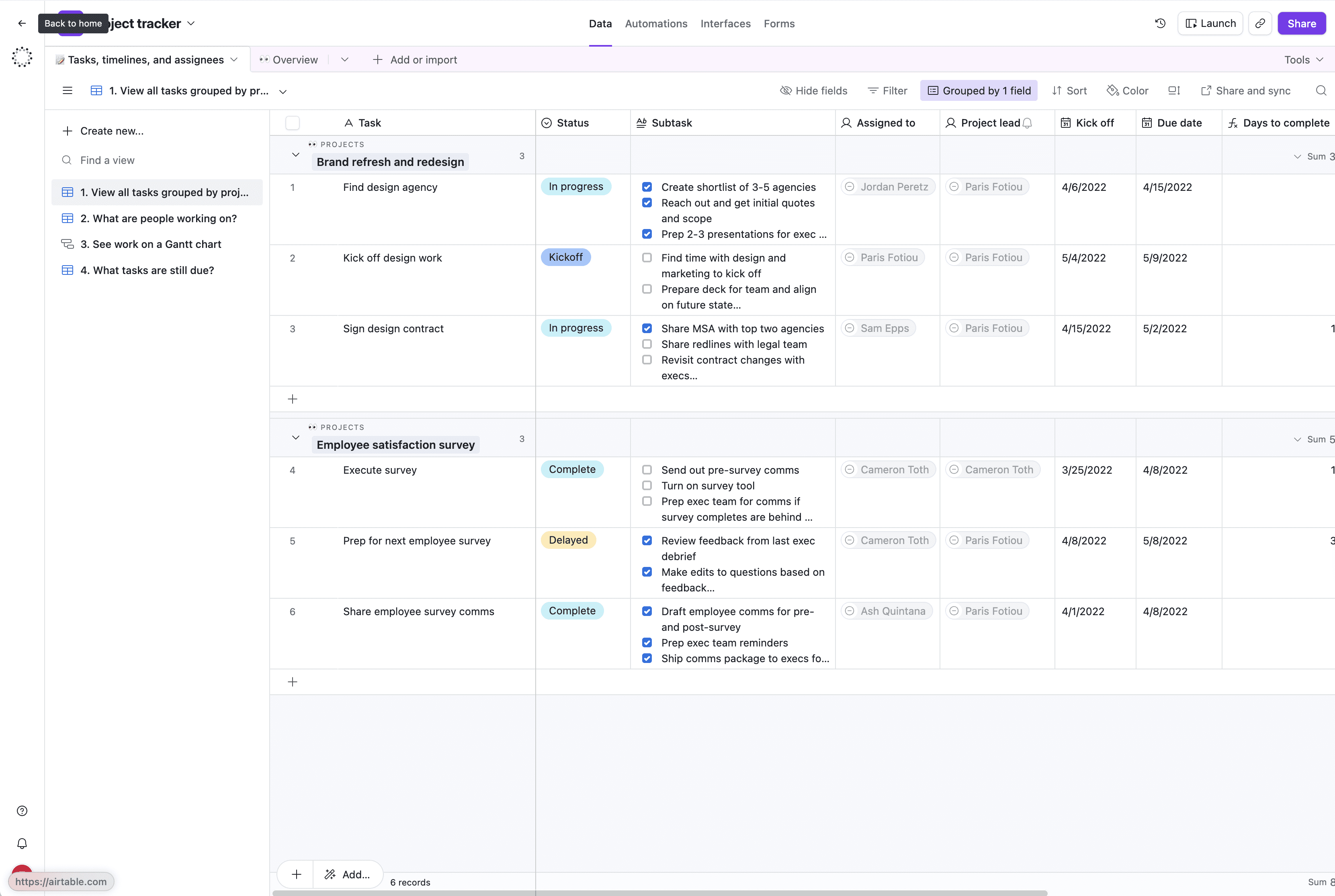Click the back arrow to home
This screenshot has height=896, width=1335.
pos(22,23)
